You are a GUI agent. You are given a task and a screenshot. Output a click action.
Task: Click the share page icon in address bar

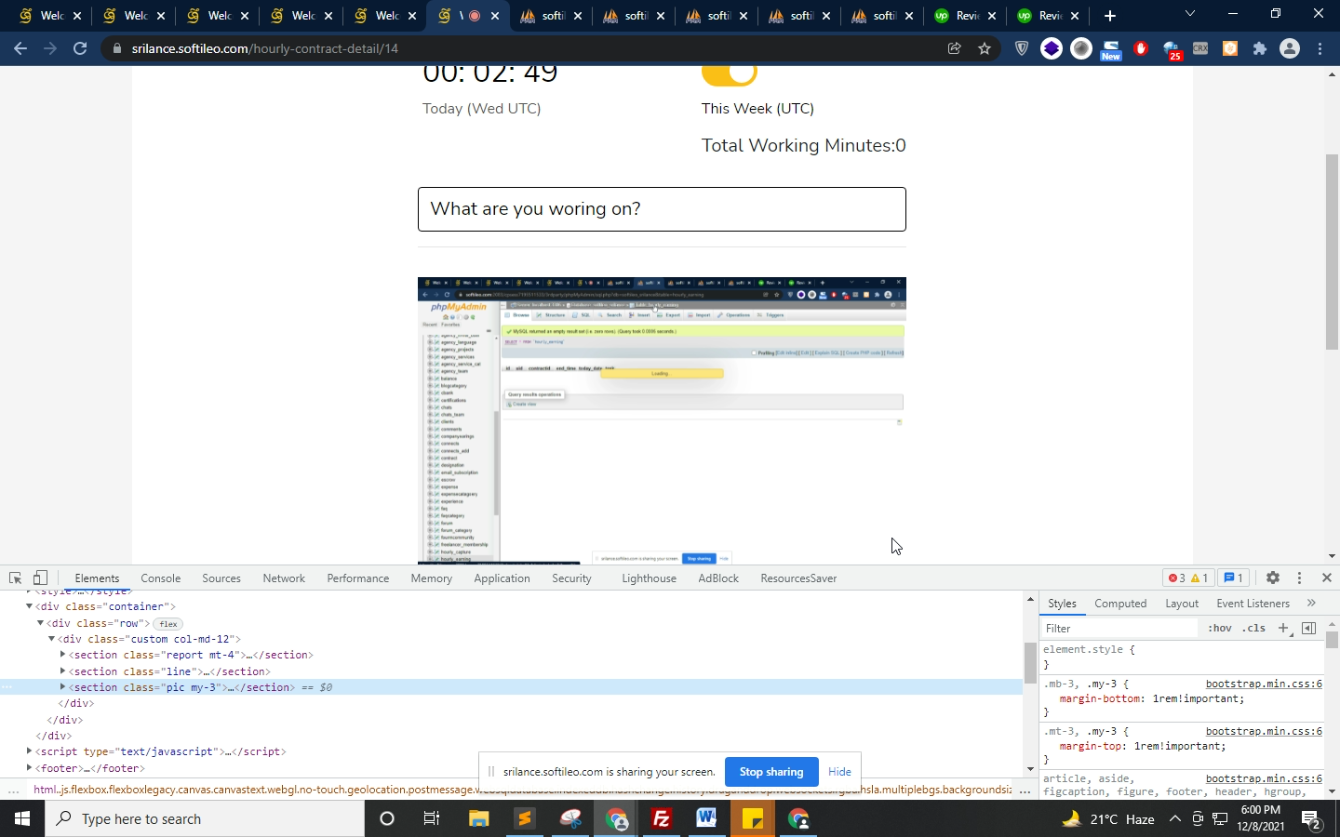click(x=954, y=48)
